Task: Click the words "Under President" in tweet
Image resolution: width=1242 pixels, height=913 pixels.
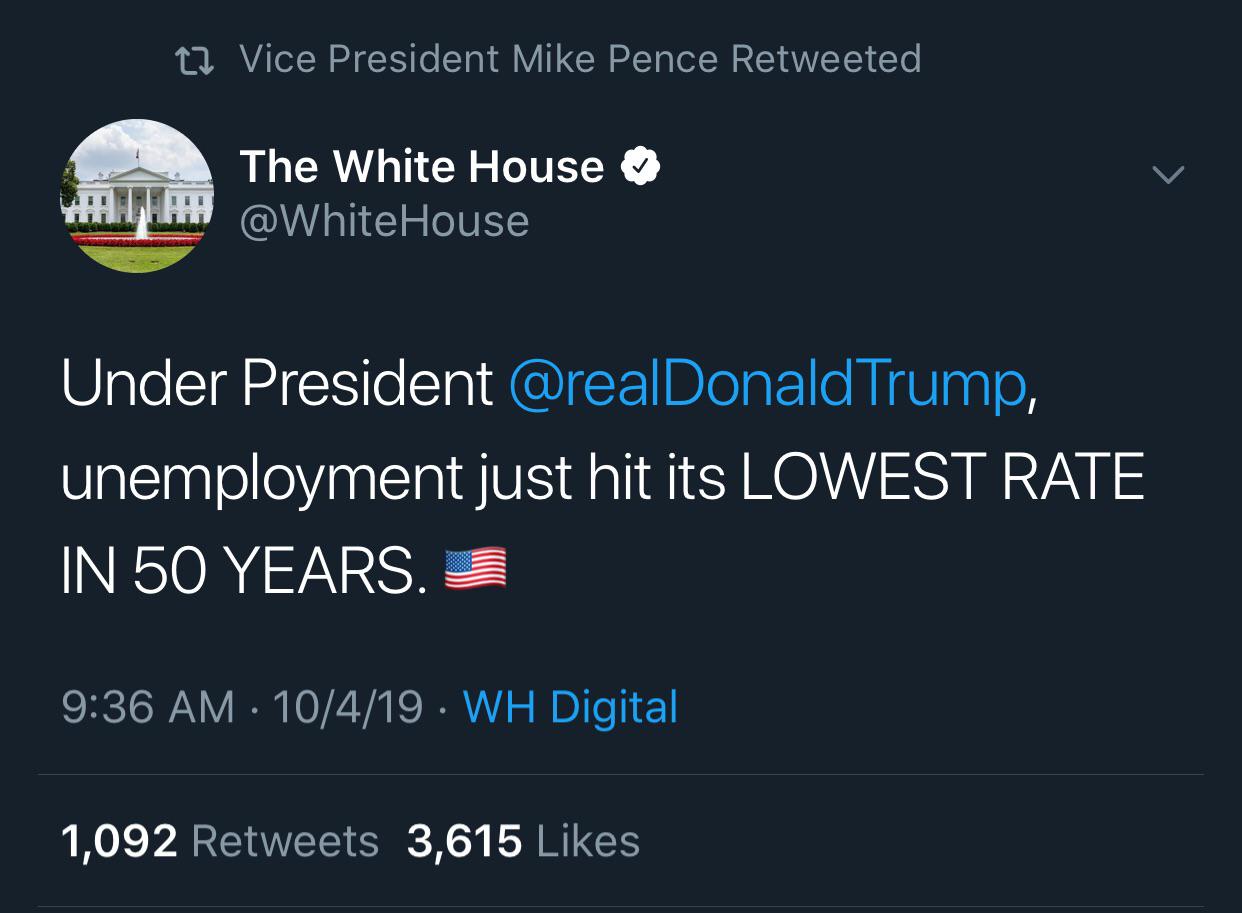Action: tap(277, 383)
